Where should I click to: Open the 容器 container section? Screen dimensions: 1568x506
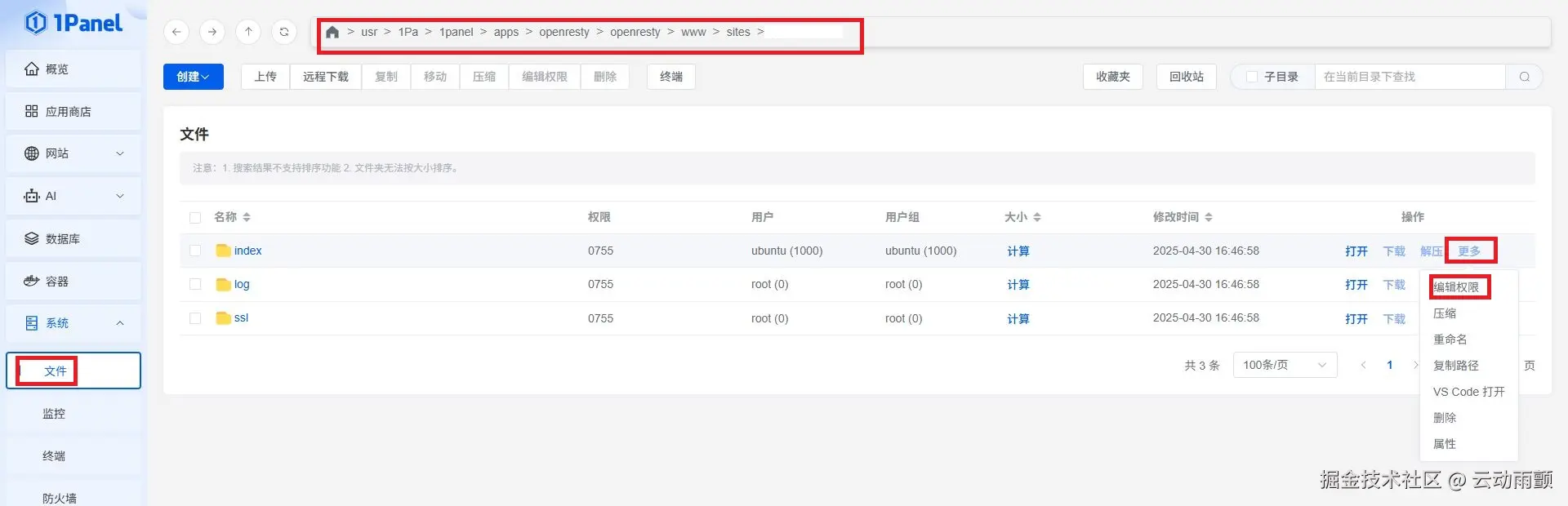[73, 282]
